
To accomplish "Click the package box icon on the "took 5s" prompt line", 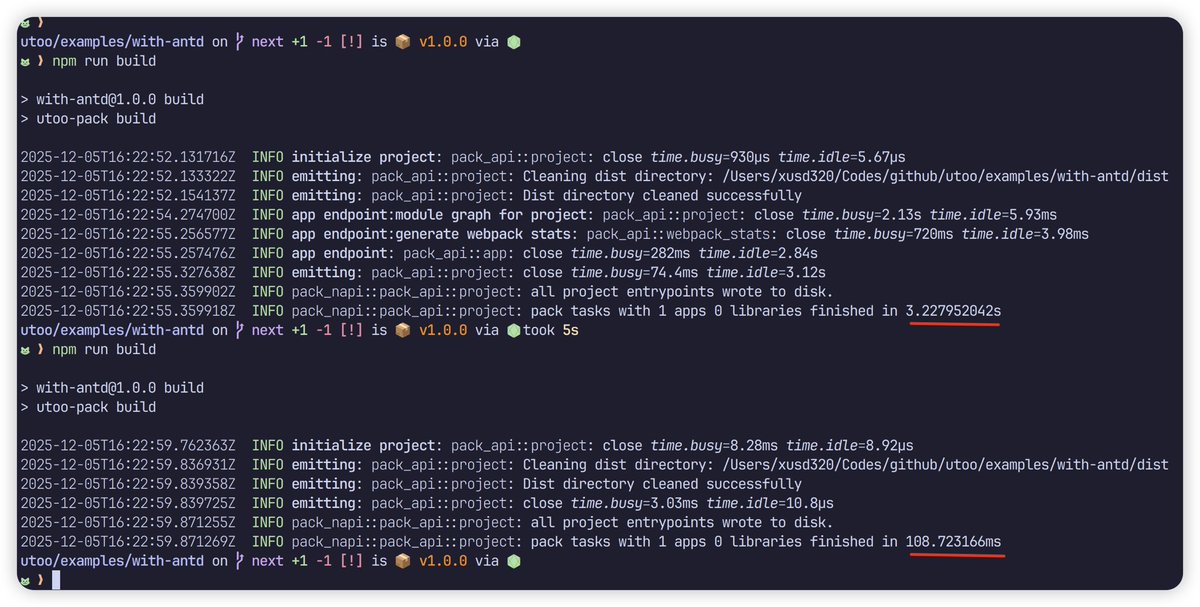I will (x=403, y=330).
